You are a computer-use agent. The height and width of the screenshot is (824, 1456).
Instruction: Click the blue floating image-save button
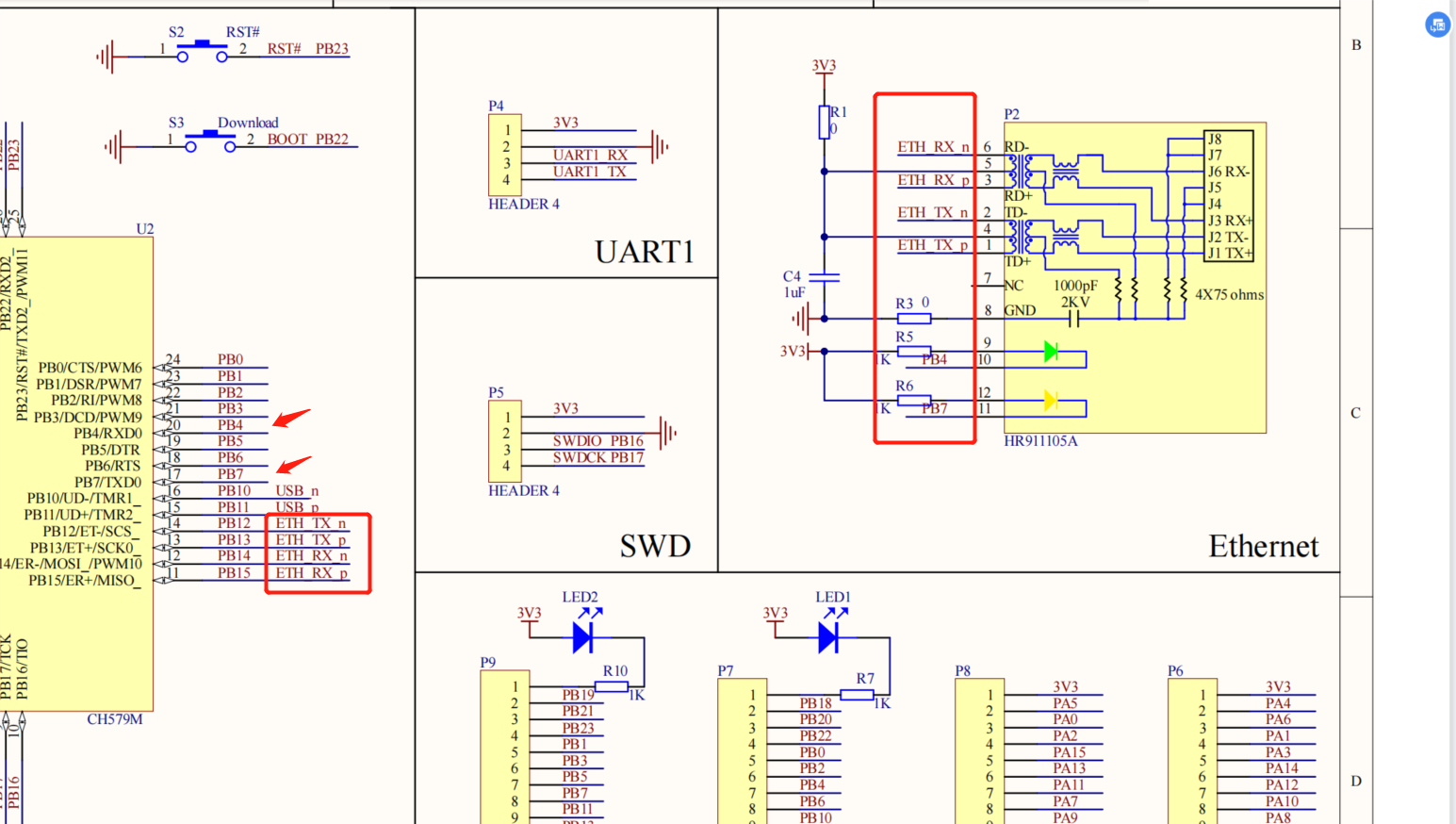(x=1437, y=25)
